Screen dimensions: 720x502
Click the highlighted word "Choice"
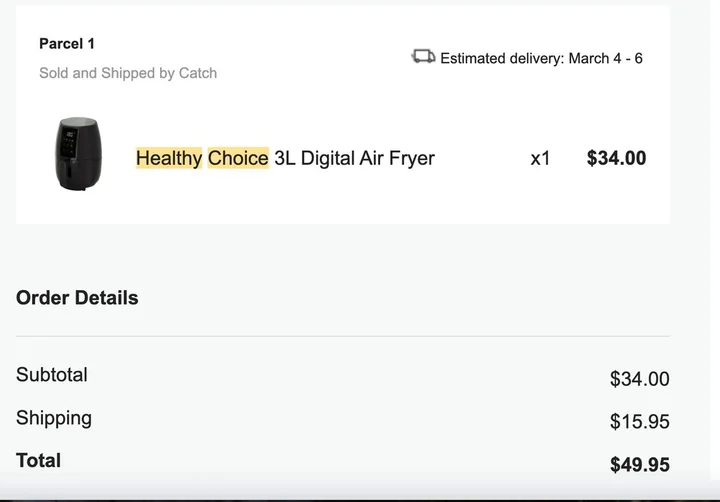pos(238,158)
